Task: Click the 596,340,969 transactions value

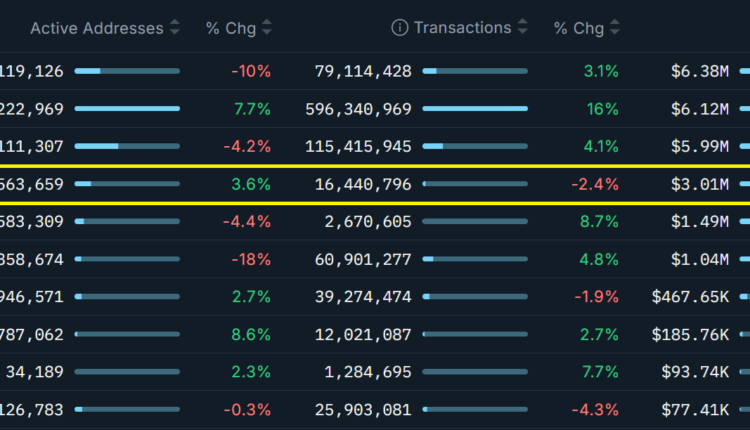Action: pyautogui.click(x=355, y=108)
